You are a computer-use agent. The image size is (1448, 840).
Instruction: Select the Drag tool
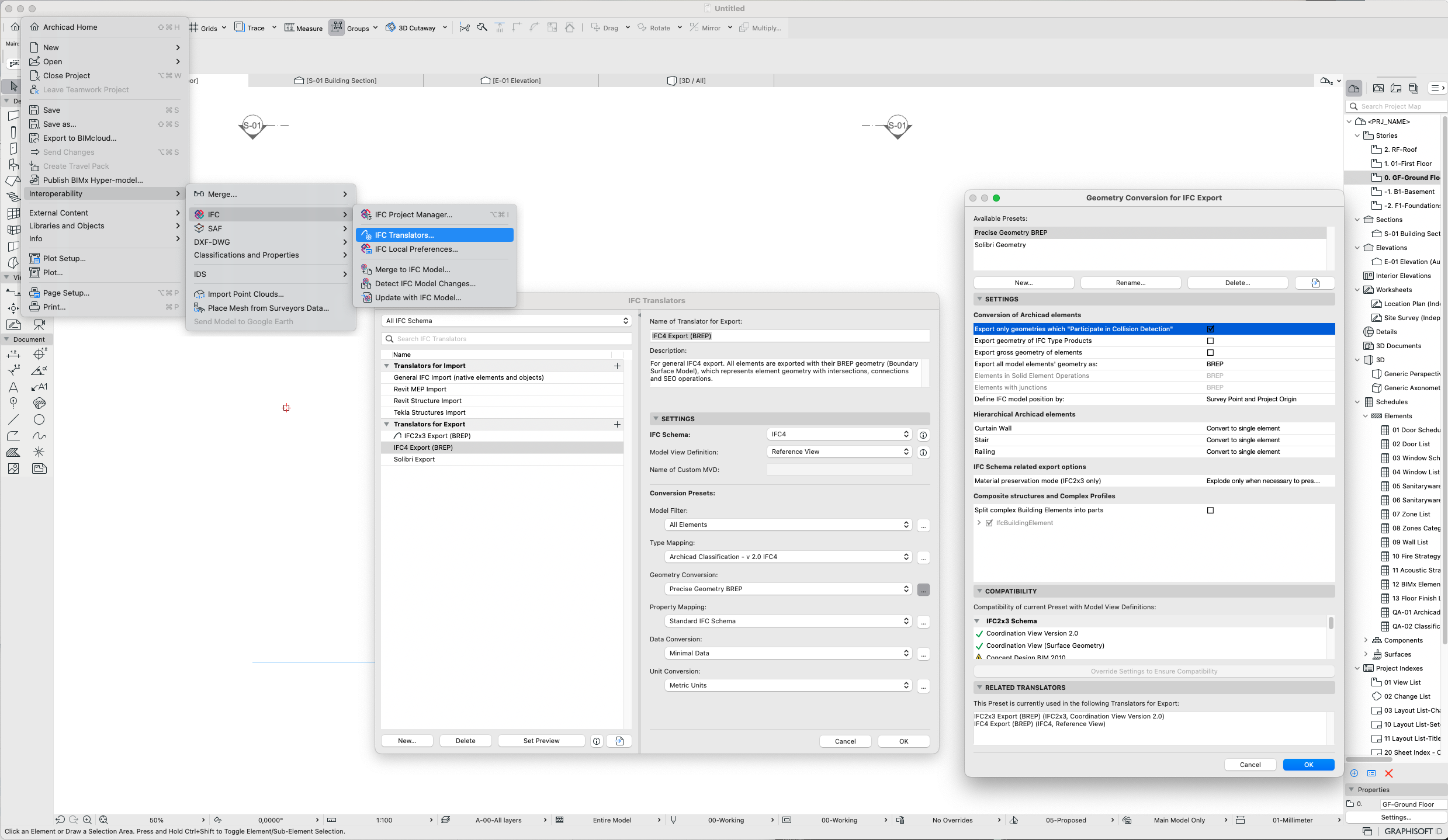[x=604, y=27]
